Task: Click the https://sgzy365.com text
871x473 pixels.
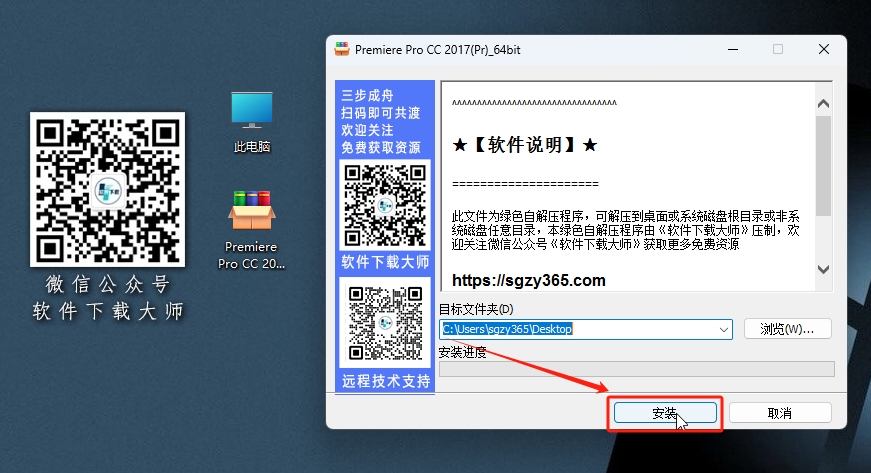Action: (x=528, y=280)
